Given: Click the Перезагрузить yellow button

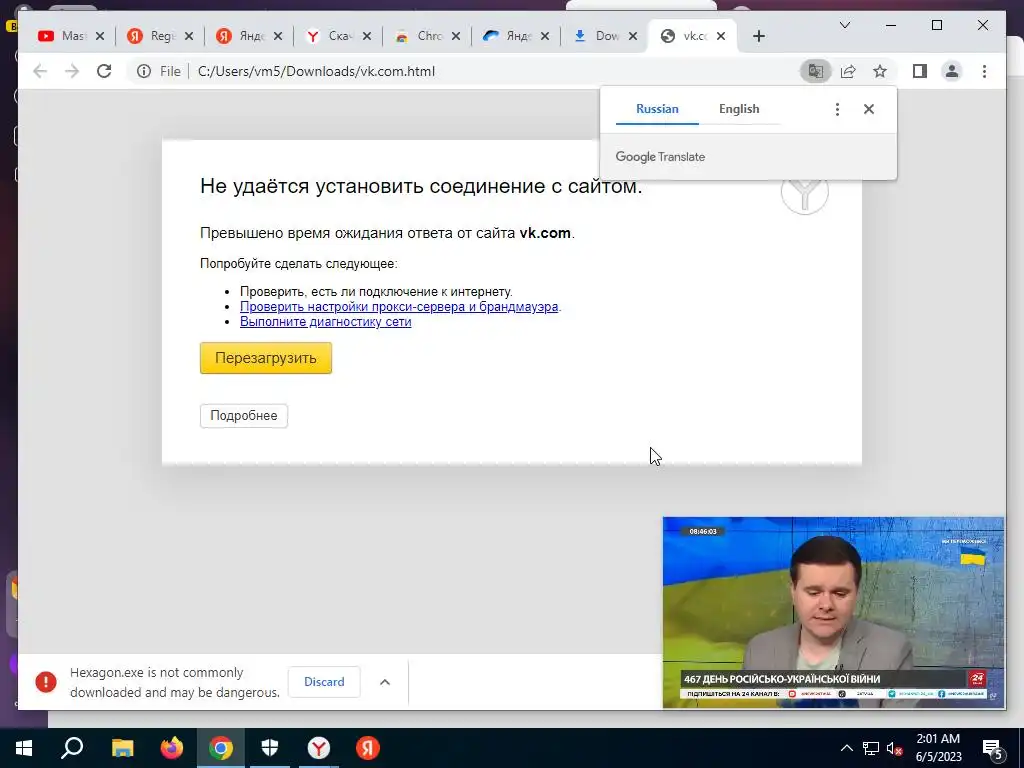Looking at the screenshot, I should [x=266, y=358].
